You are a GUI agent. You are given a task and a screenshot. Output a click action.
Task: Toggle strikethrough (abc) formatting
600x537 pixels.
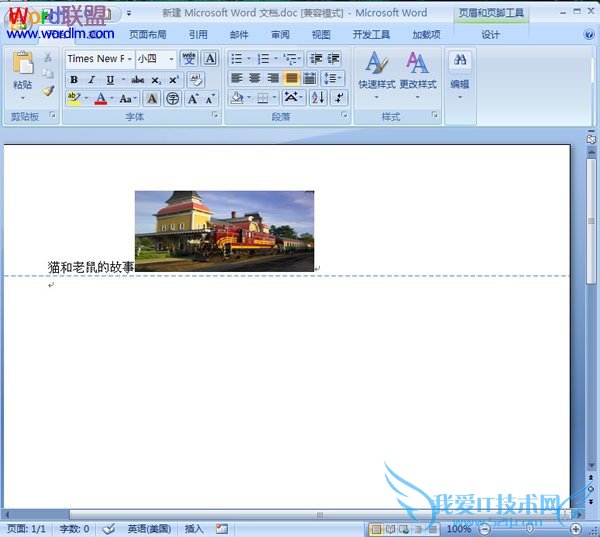[x=137, y=80]
